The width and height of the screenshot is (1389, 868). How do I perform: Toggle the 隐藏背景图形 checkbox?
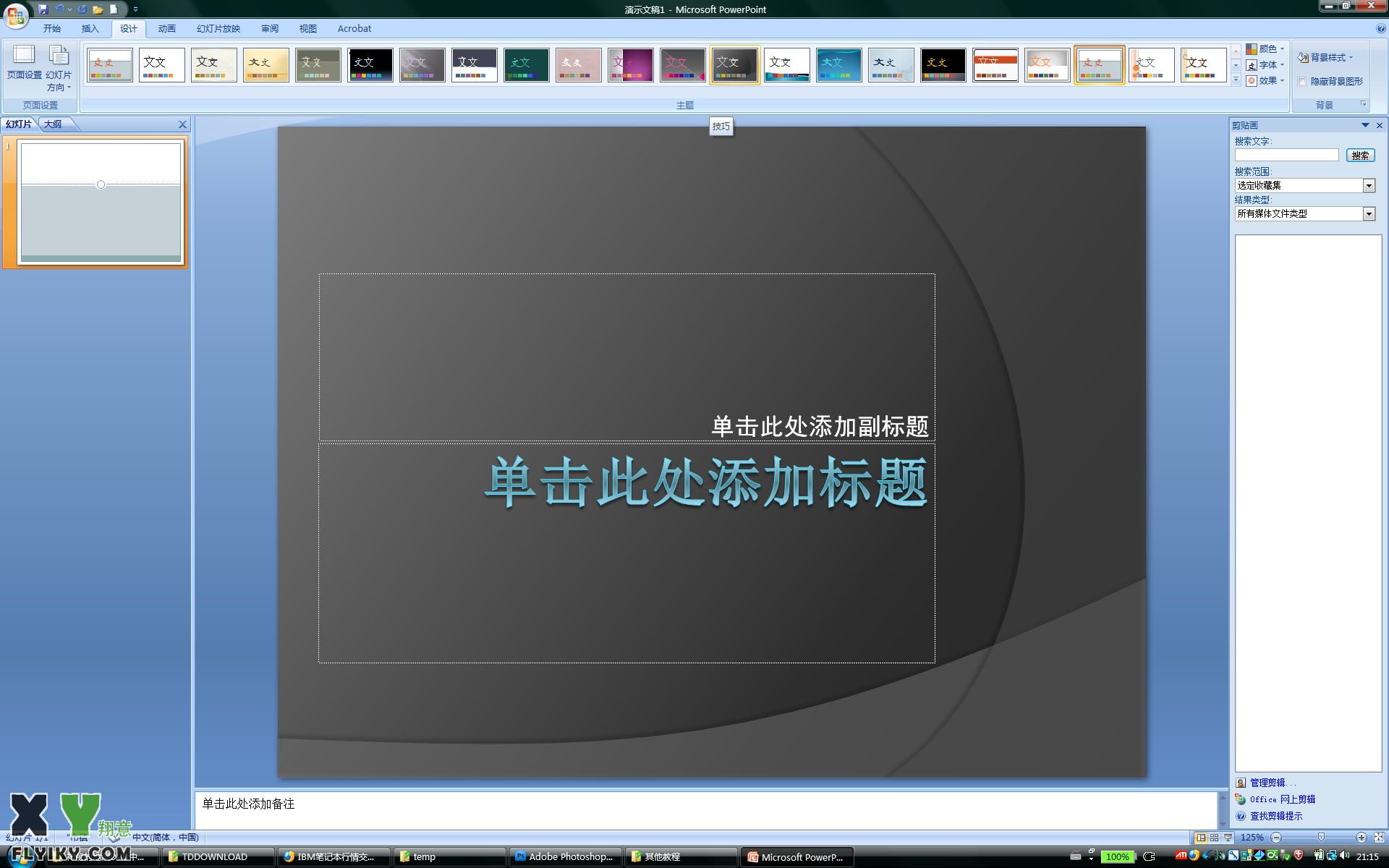(1302, 82)
